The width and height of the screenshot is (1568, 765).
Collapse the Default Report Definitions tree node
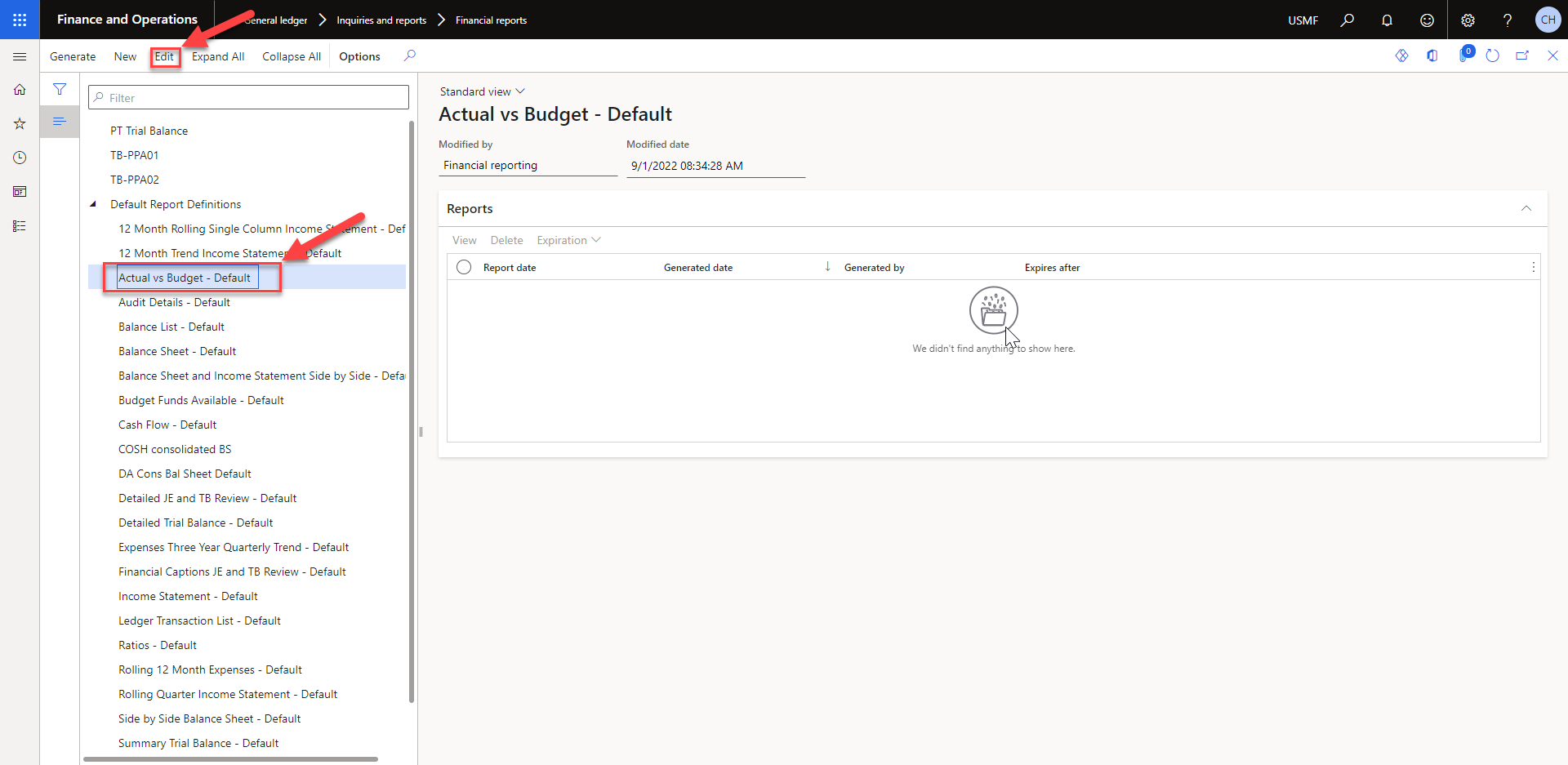(93, 204)
